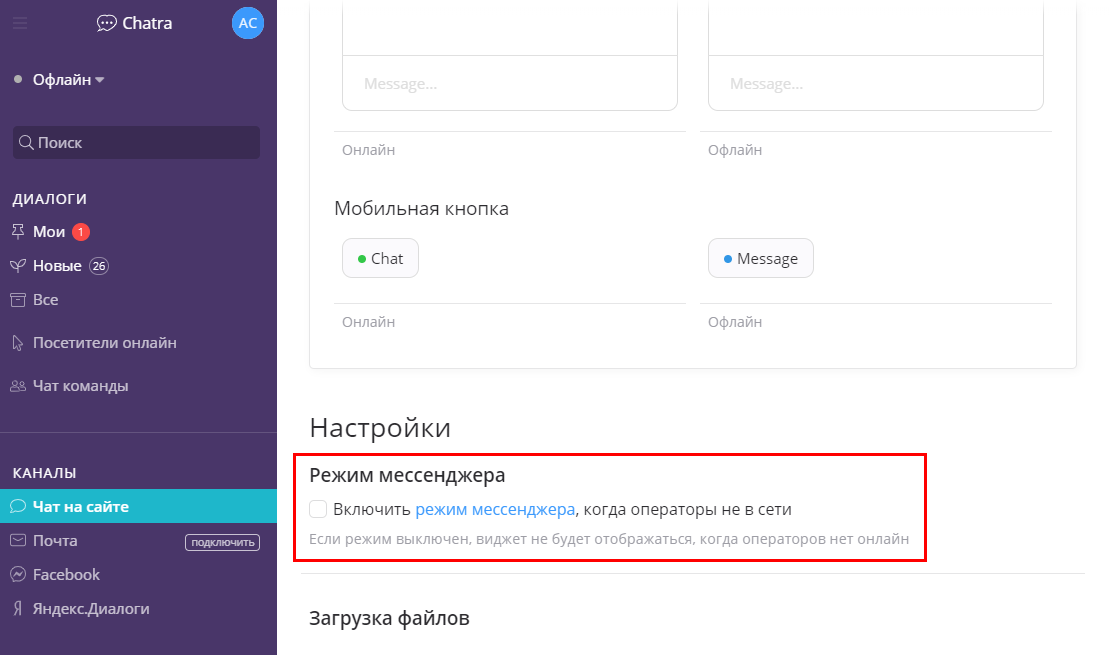This screenshot has width=1109, height=655.
Task: Click the search magnifier icon
Action: tap(26, 143)
